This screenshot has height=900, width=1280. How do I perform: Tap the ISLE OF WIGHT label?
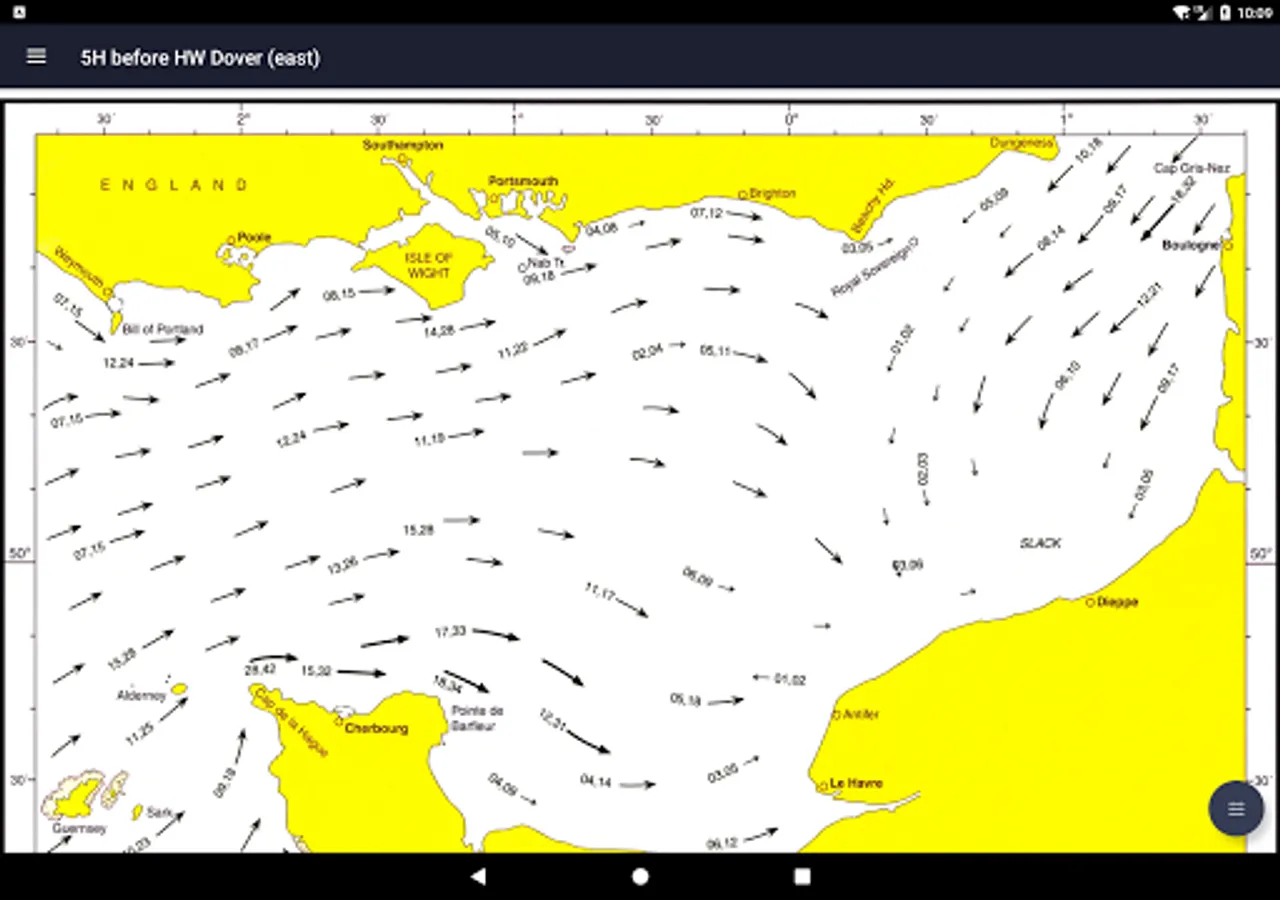429,265
